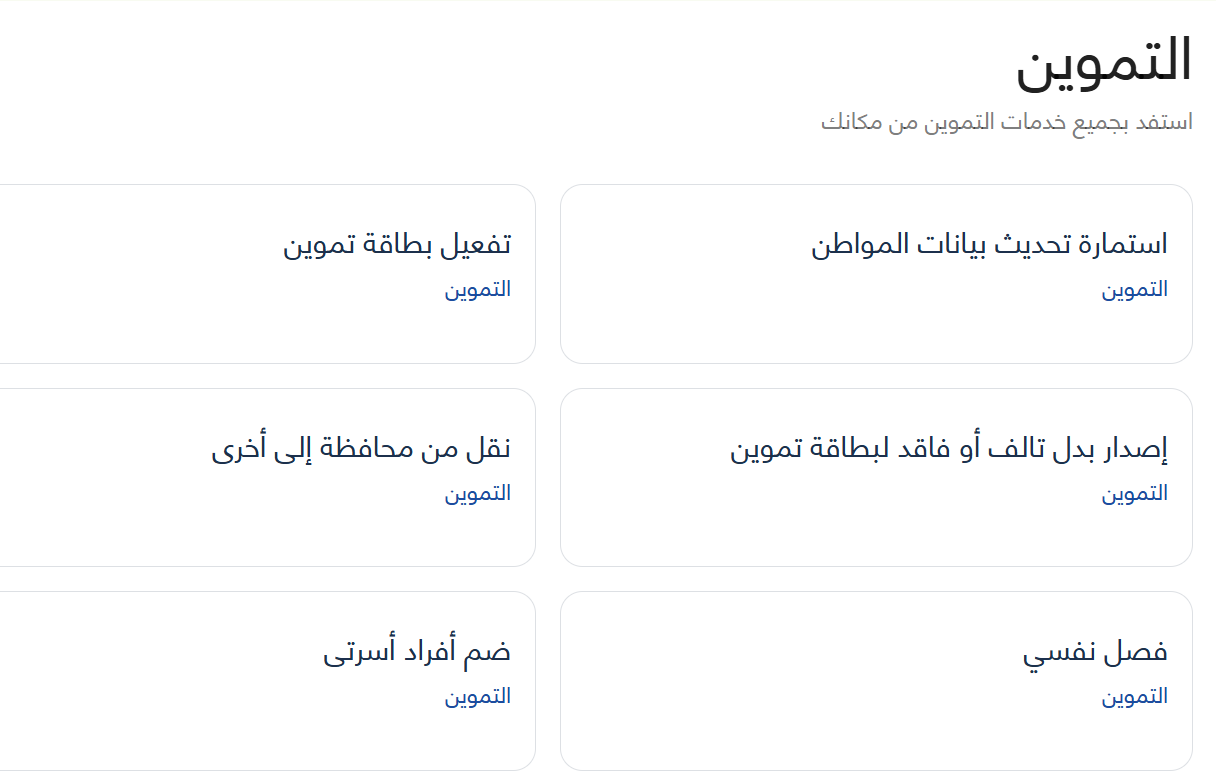The height and width of the screenshot is (775, 1216).
Task: Open the استمارة تحديث بيانات المواطن service title
Action: click(989, 244)
